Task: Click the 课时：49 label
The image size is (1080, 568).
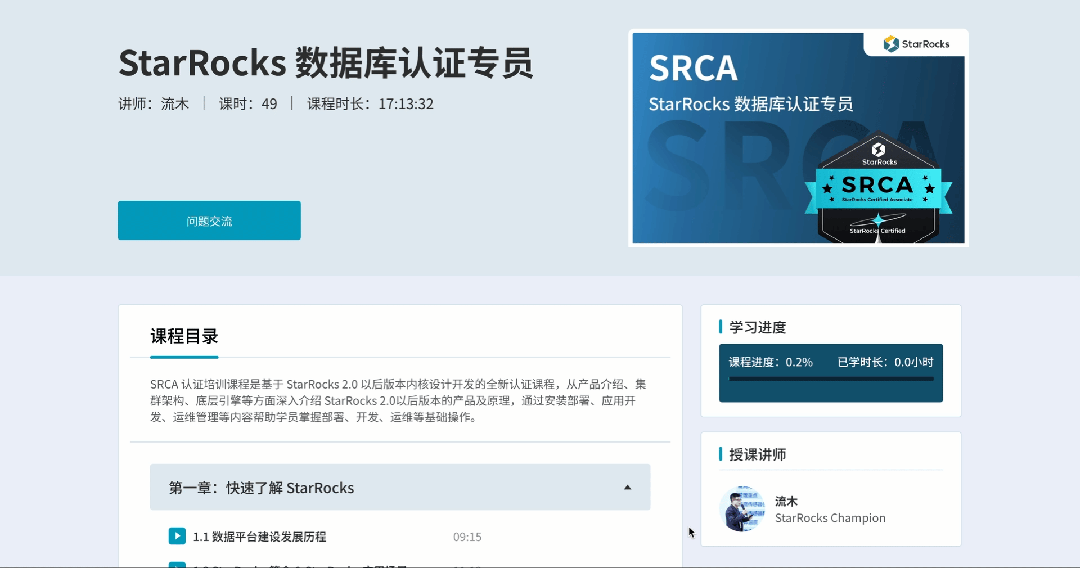Action: (248, 104)
